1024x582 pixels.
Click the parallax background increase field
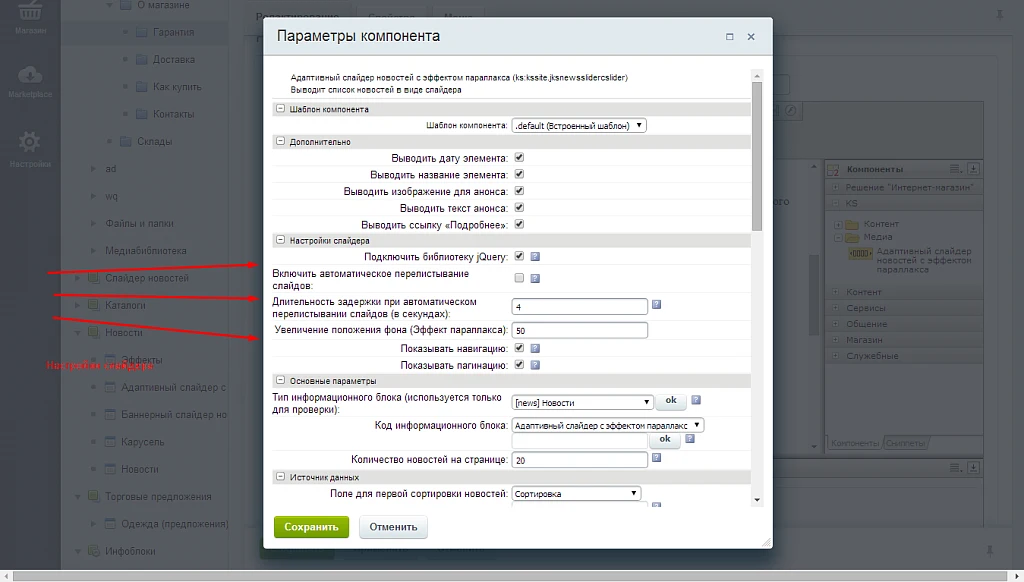(580, 331)
